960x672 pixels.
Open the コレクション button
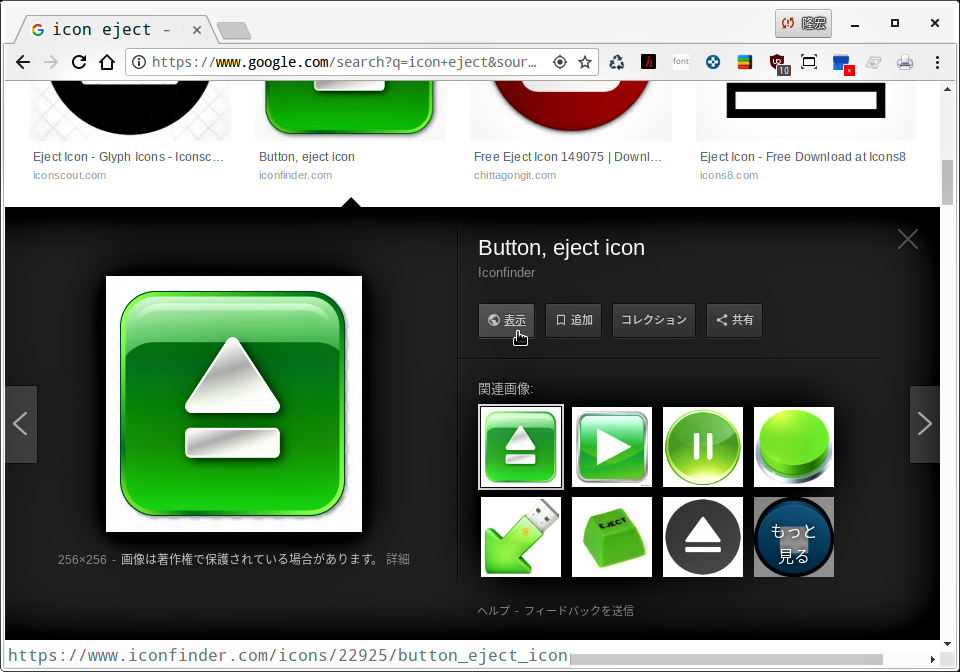tap(653, 320)
